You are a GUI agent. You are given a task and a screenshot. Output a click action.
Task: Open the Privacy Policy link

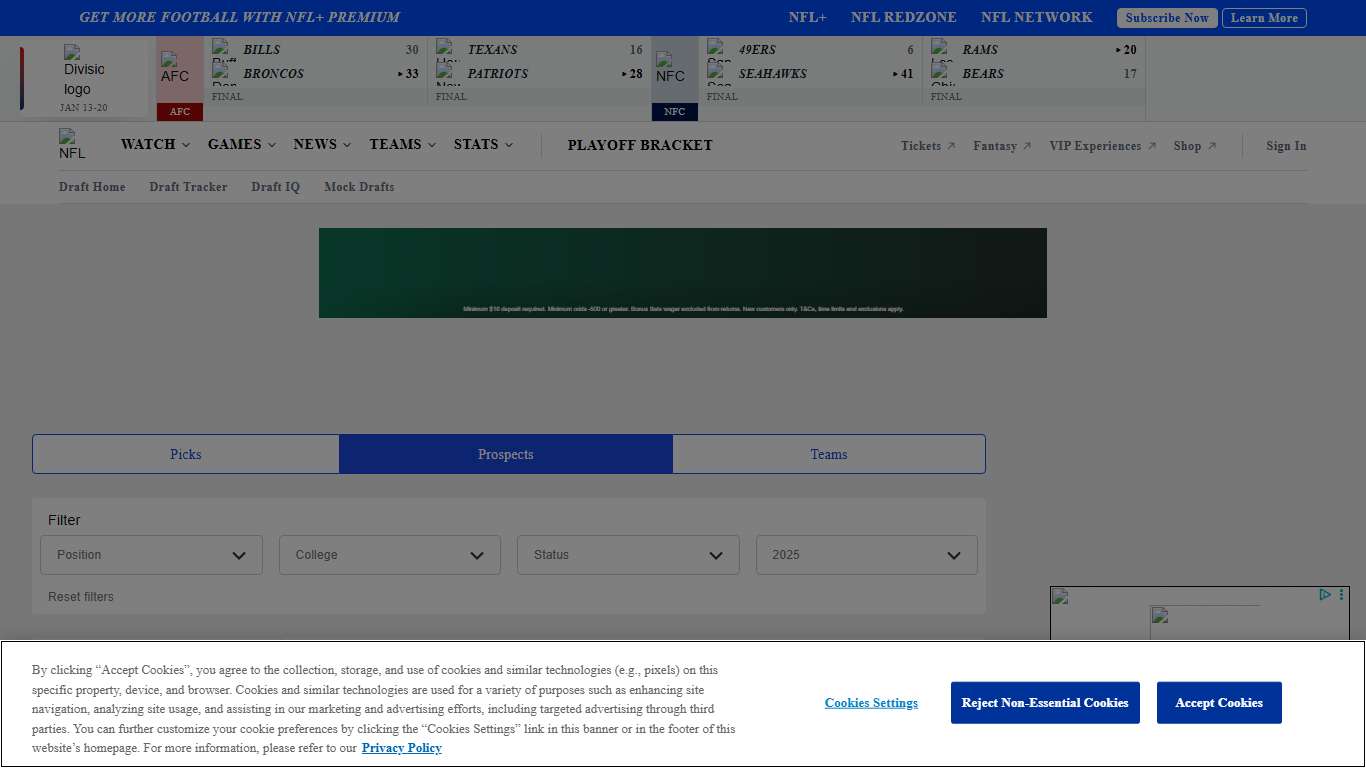tap(401, 748)
